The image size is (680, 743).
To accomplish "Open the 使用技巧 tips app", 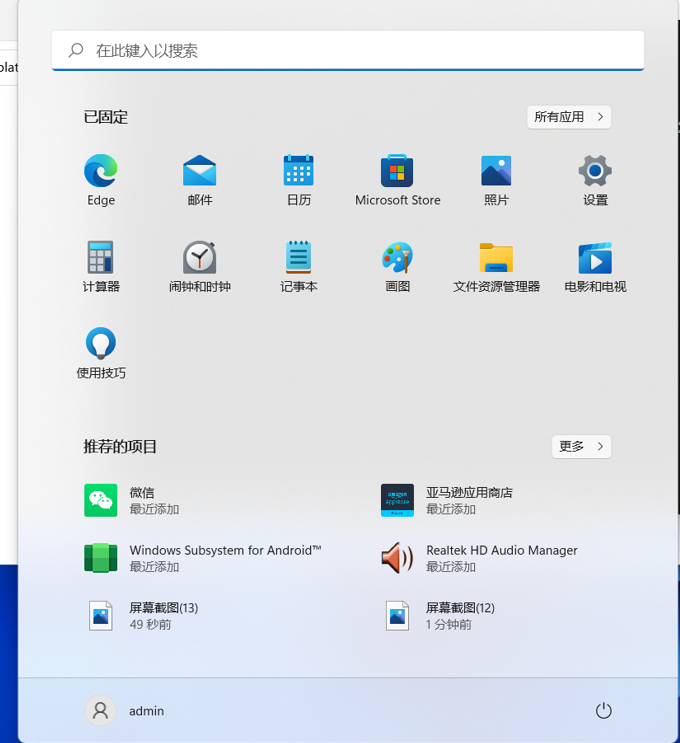I will (101, 343).
